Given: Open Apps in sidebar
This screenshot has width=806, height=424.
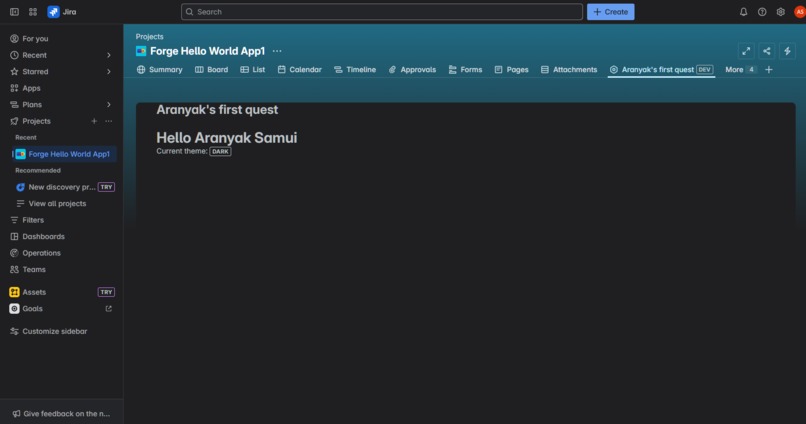Looking at the screenshot, I should click(62, 88).
